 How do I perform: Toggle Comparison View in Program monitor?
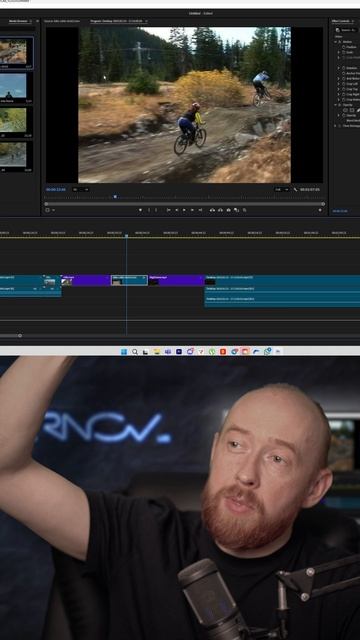pos(236,210)
